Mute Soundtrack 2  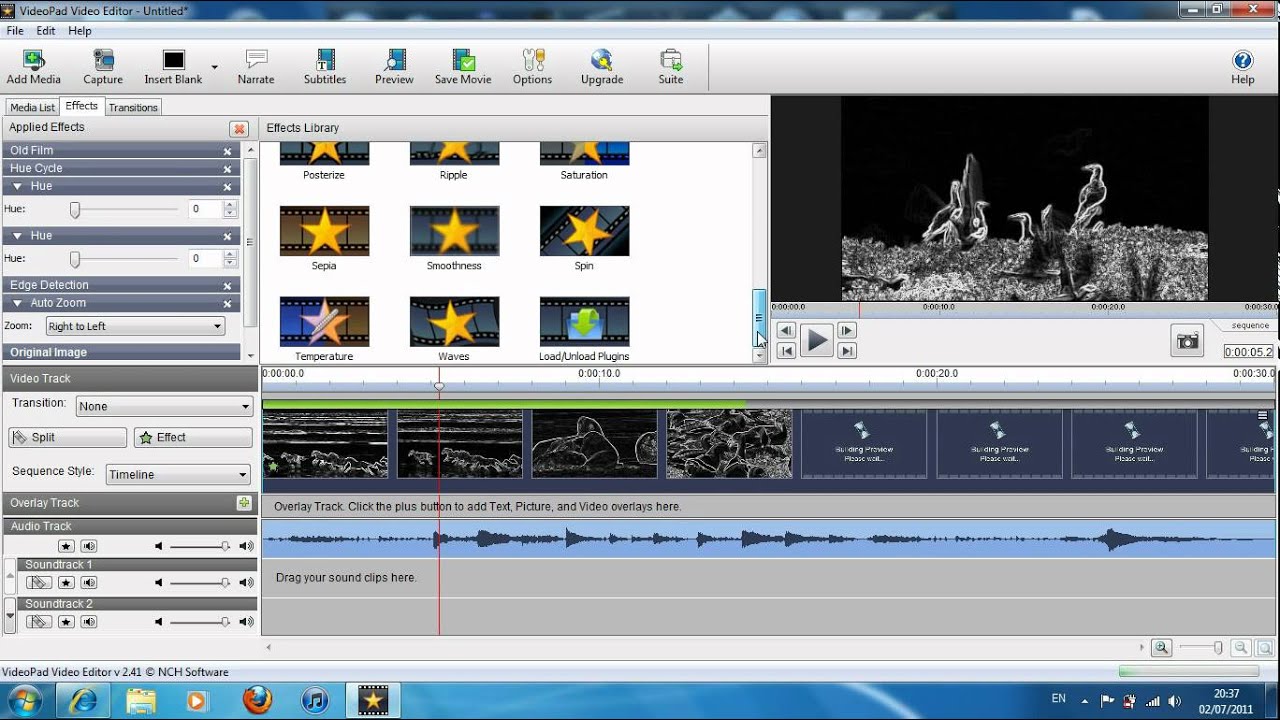click(89, 622)
